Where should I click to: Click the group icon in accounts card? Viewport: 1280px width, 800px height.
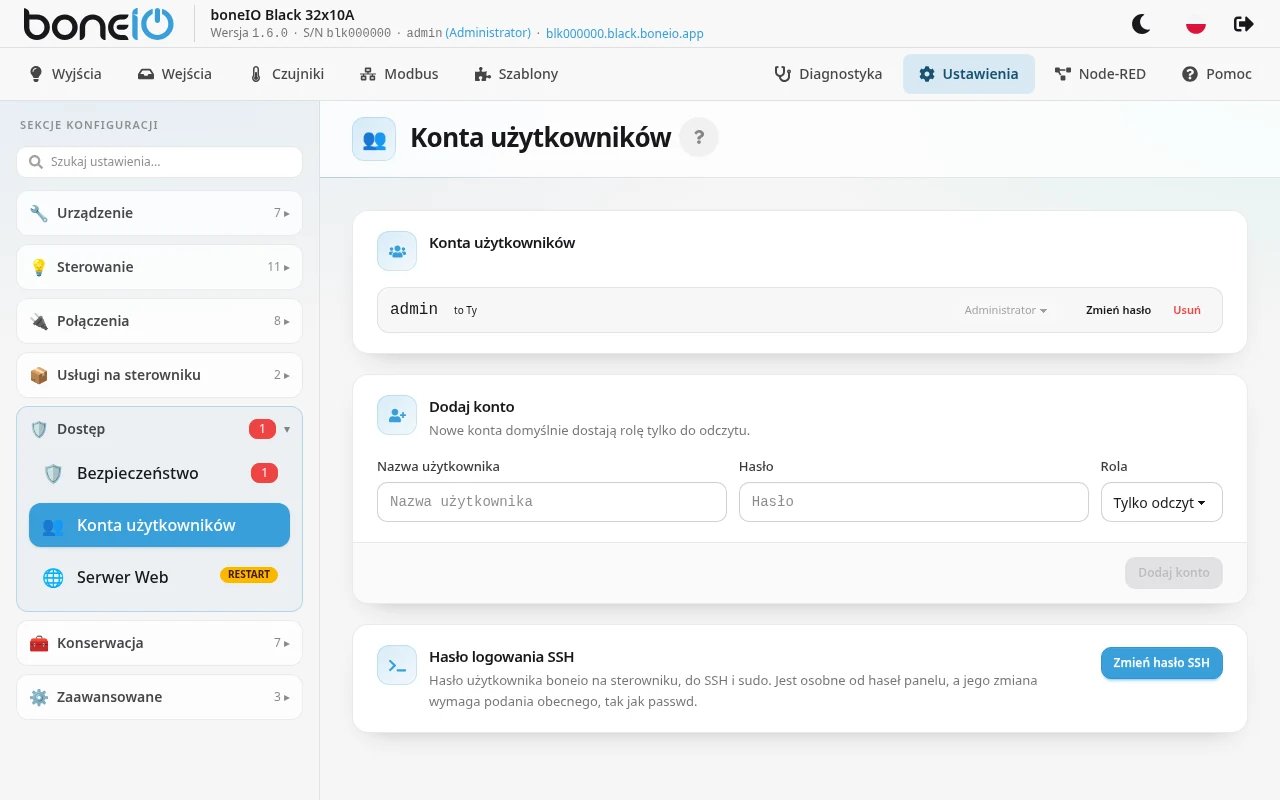click(x=397, y=251)
